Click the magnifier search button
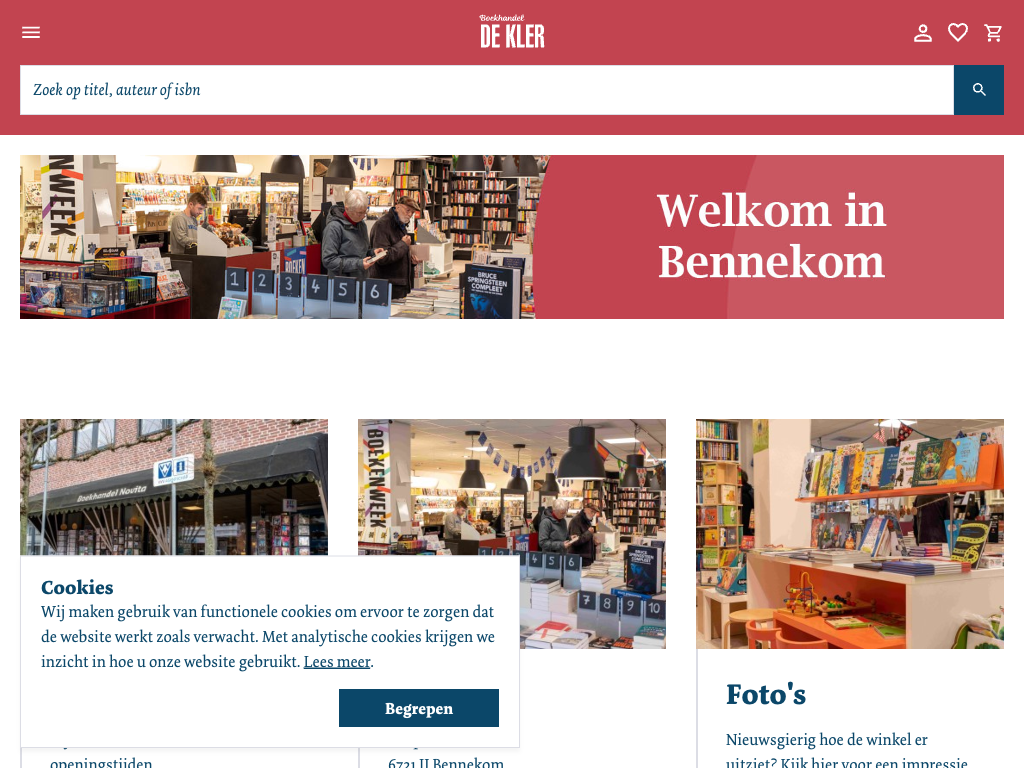Screen dimensions: 1024x768 point(979,90)
